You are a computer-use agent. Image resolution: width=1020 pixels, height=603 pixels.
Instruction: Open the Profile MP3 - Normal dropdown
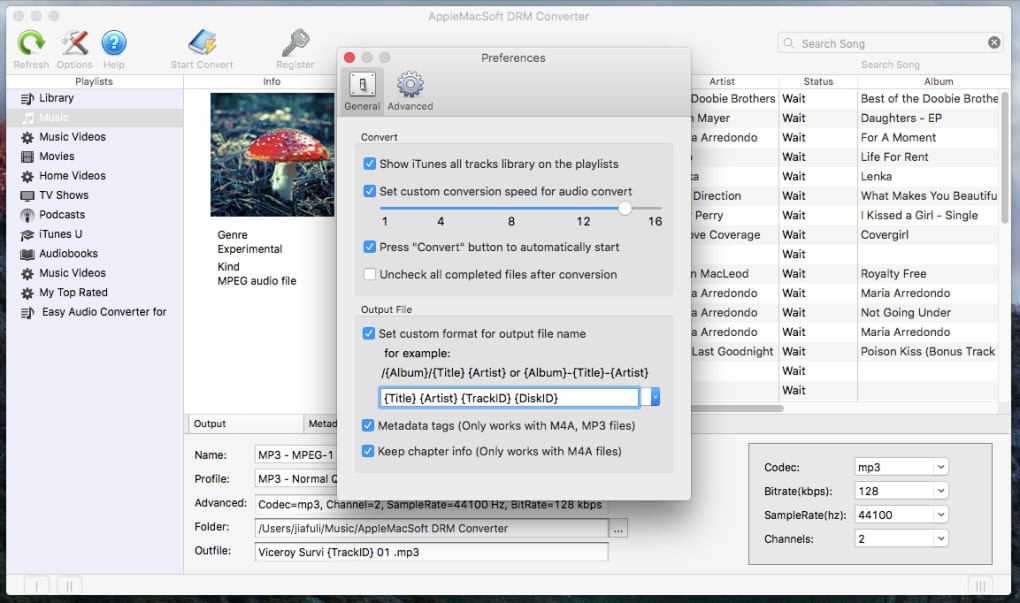point(296,479)
